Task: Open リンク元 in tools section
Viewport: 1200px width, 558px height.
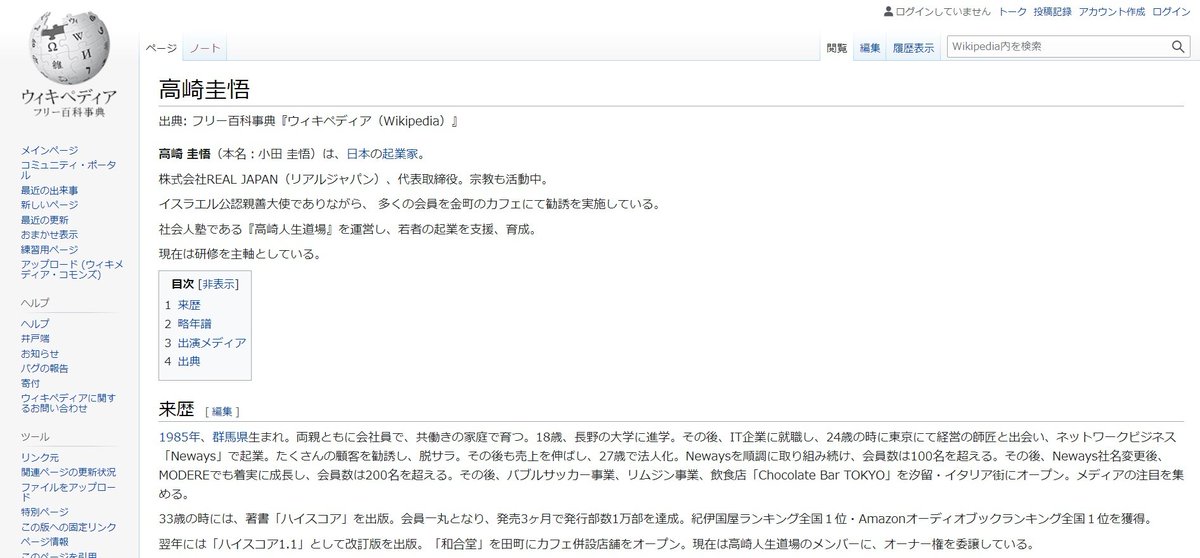Action: coord(40,458)
